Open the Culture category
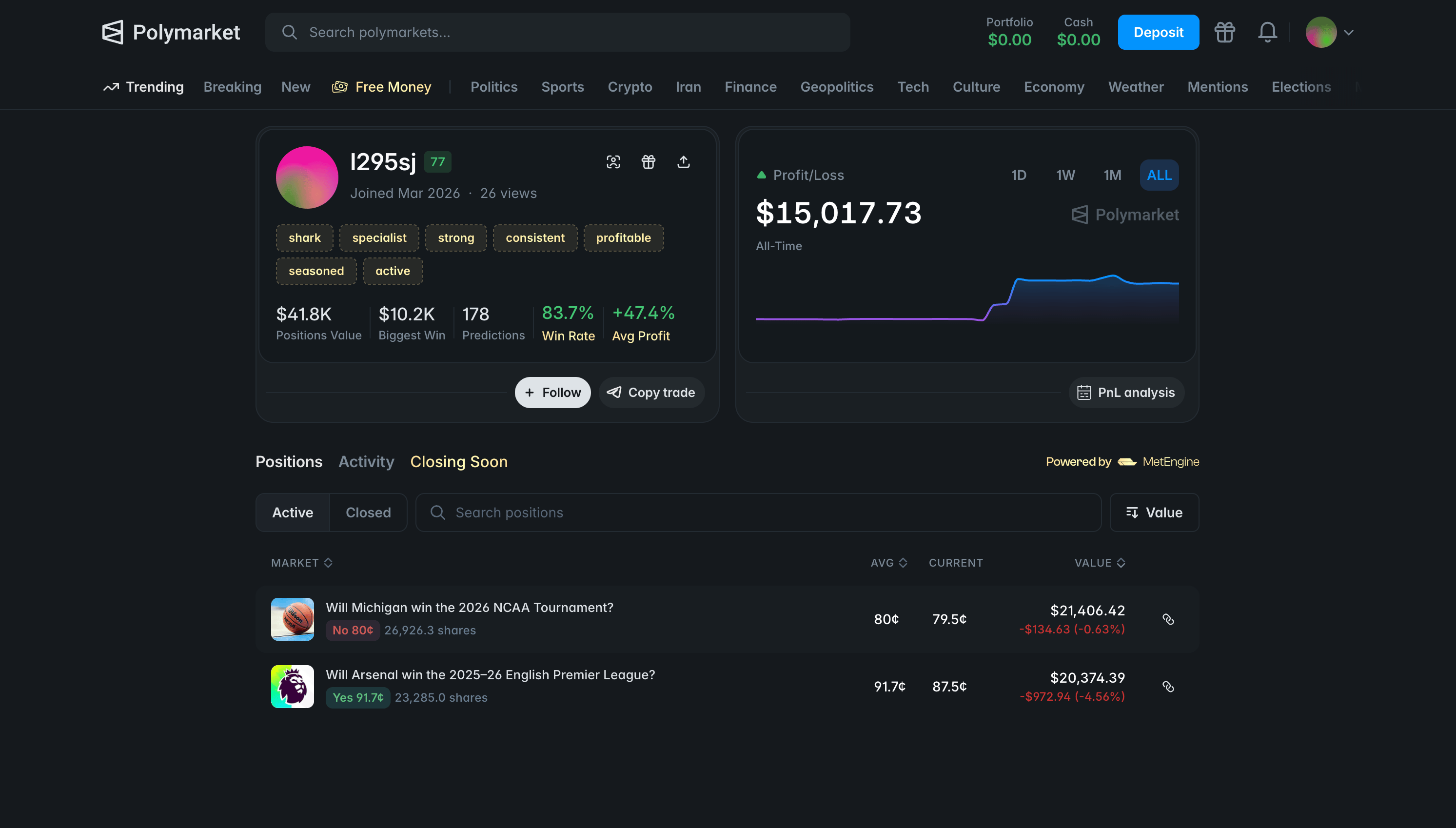 [976, 87]
